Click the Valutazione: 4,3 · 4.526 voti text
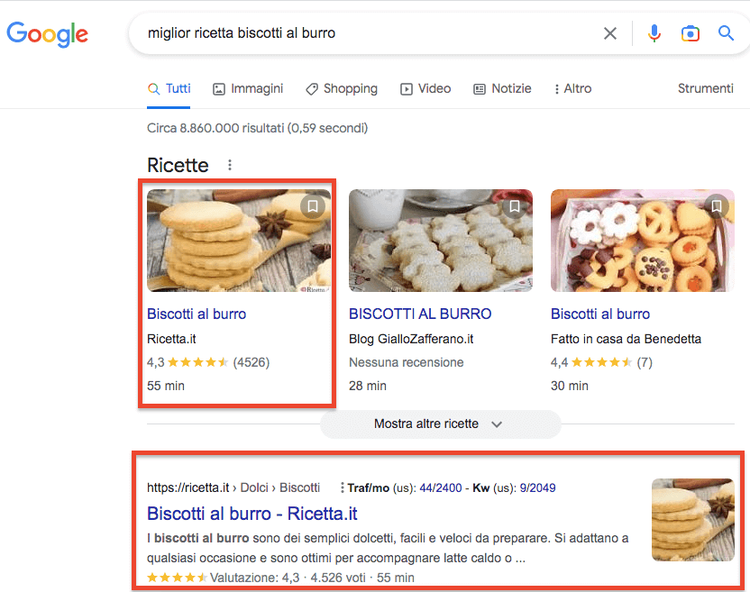 (287, 578)
